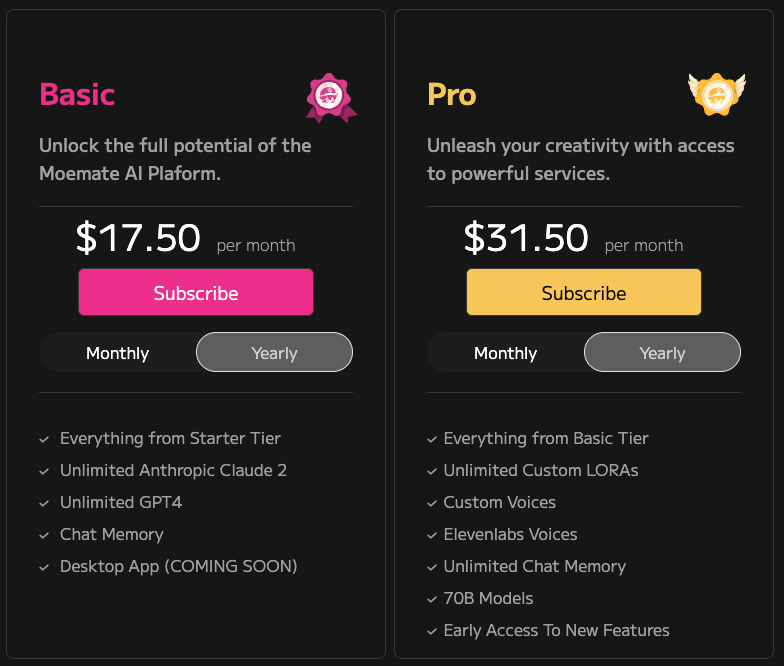The image size is (784, 666).
Task: Switch Basic plan billing to Monthly
Action: [118, 353]
